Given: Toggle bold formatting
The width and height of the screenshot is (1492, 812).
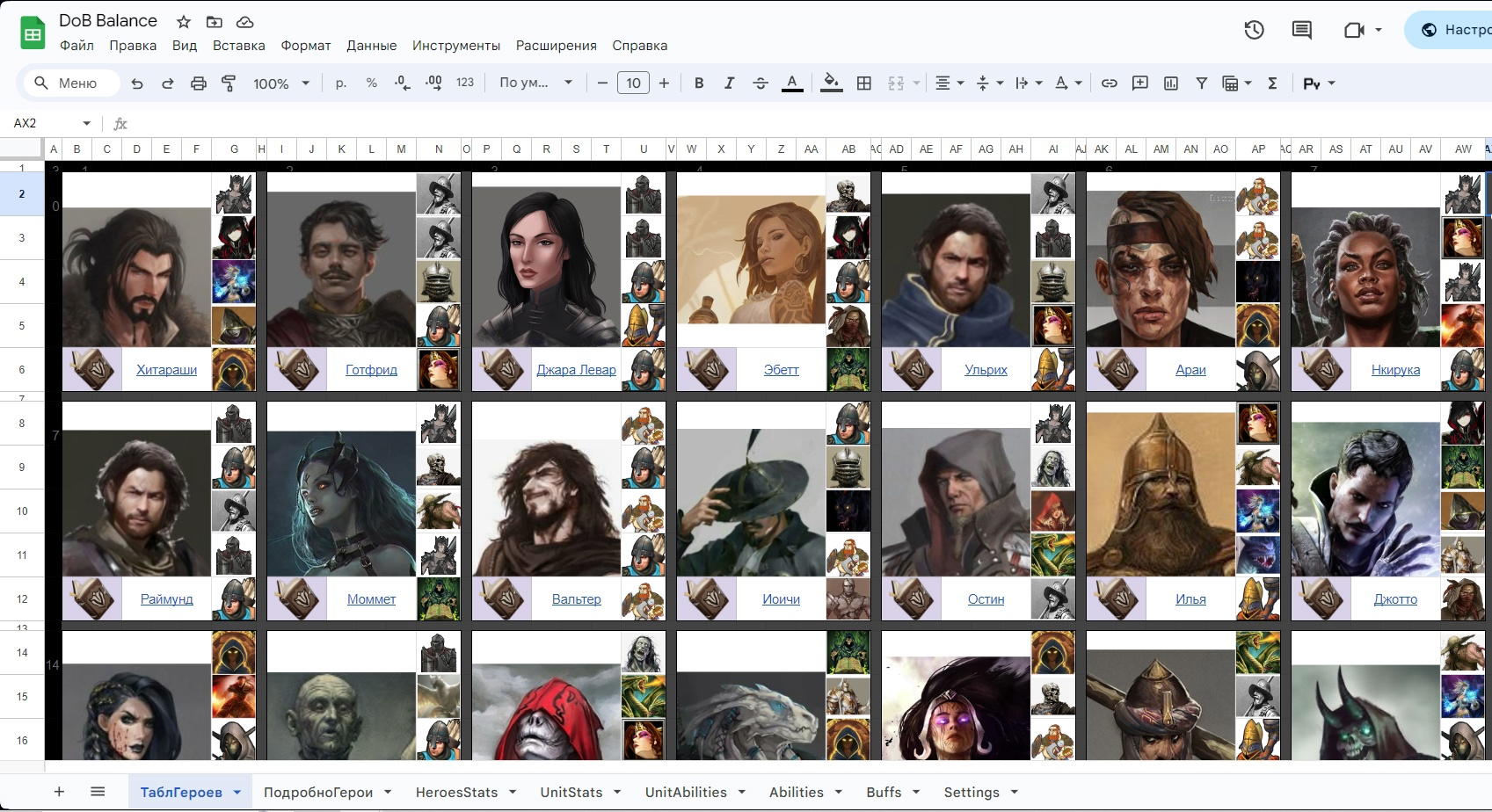Looking at the screenshot, I should tap(699, 83).
